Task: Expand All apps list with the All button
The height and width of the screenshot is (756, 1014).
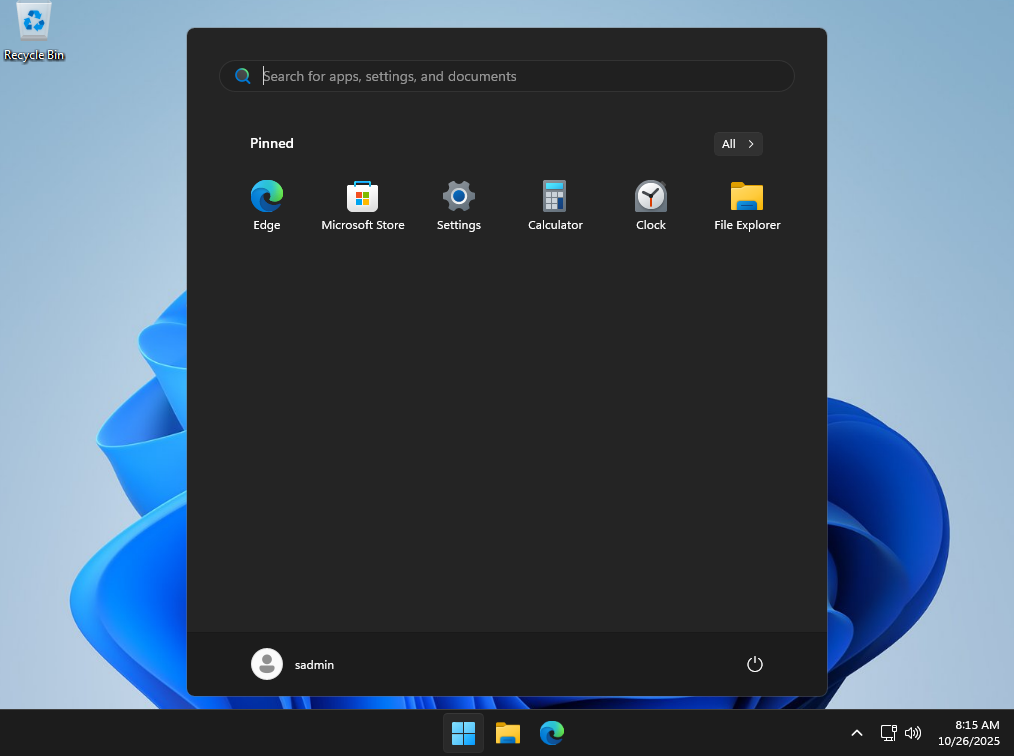Action: 738,144
